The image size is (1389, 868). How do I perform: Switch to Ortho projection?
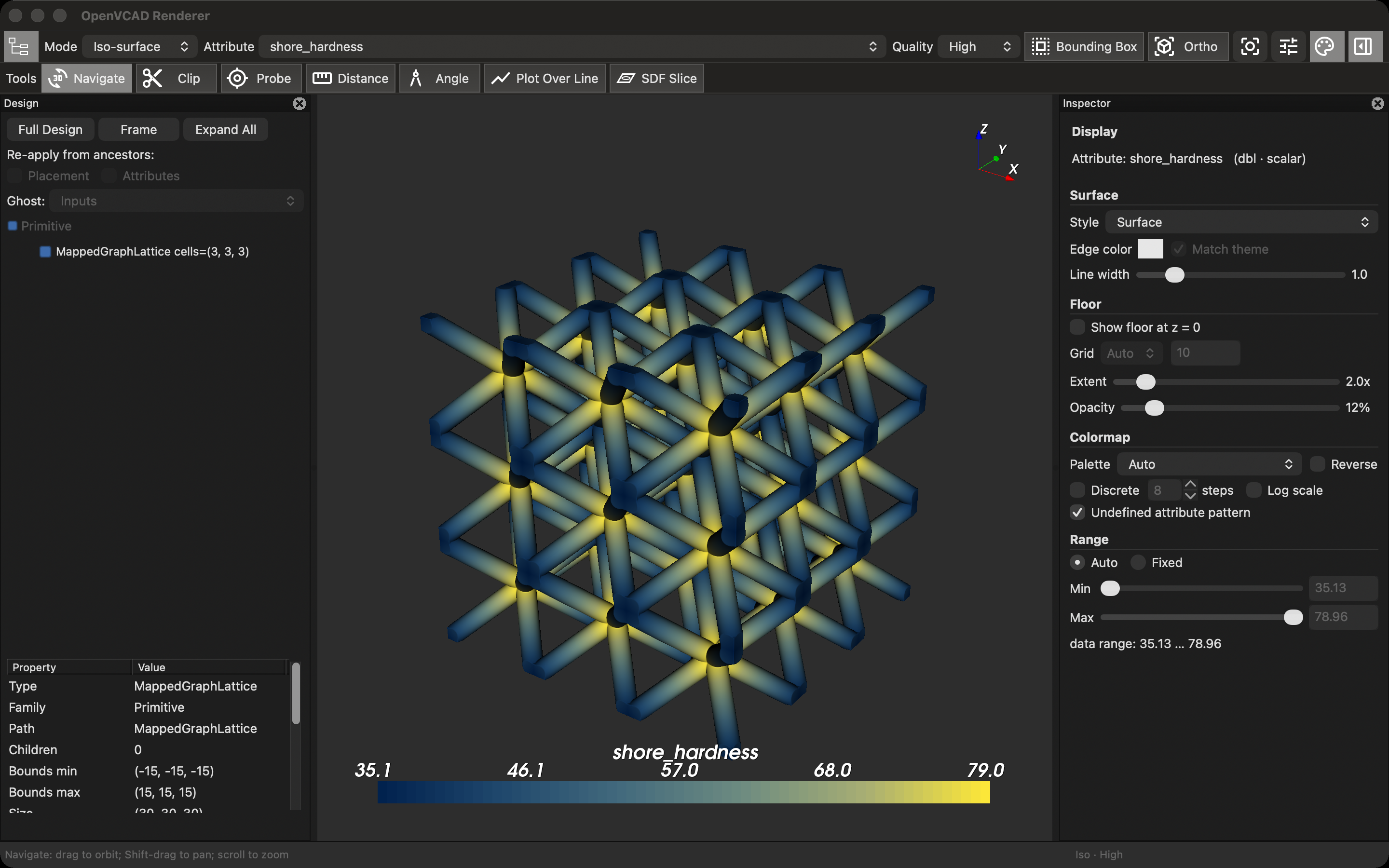tap(1187, 46)
